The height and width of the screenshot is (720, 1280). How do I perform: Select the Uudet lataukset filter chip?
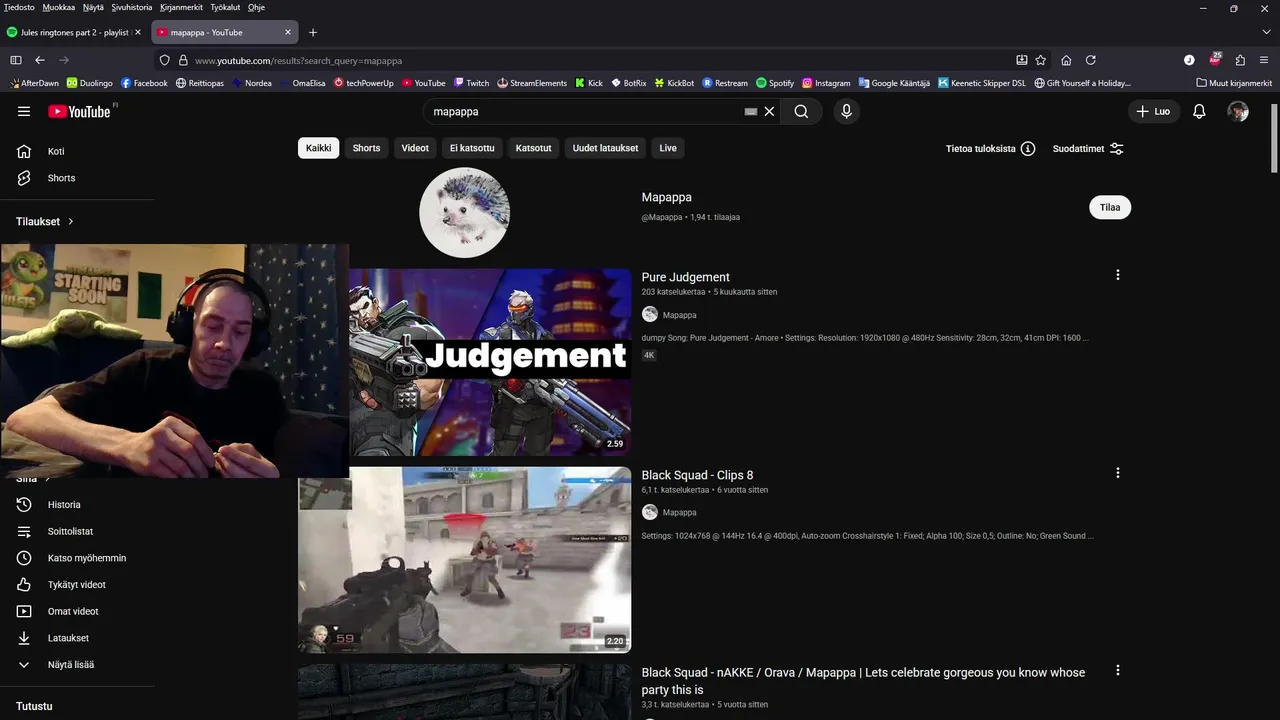tap(605, 148)
